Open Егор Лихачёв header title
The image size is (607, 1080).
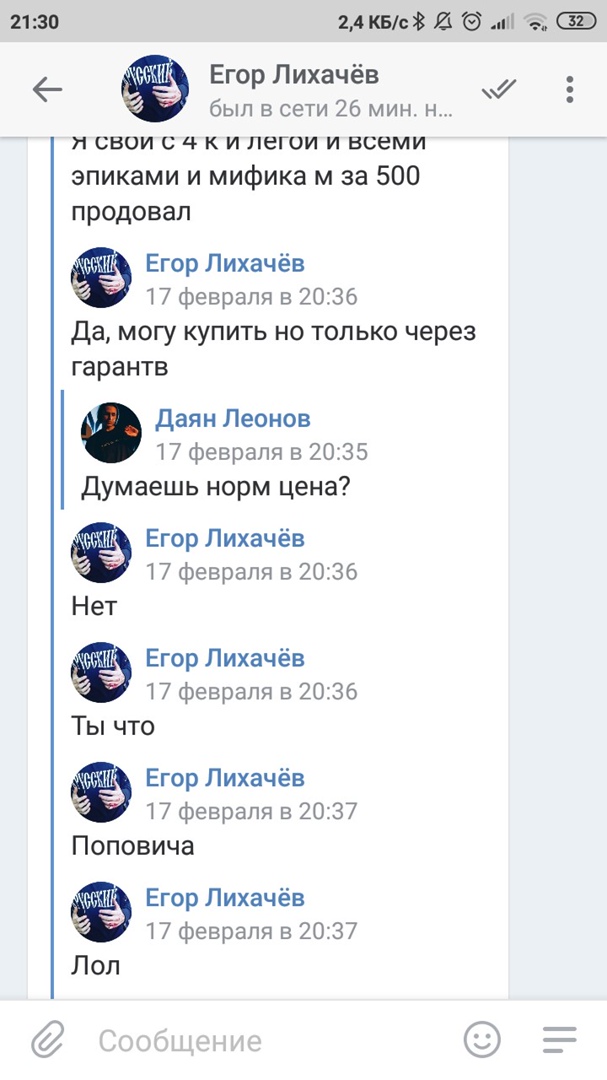(x=294, y=74)
